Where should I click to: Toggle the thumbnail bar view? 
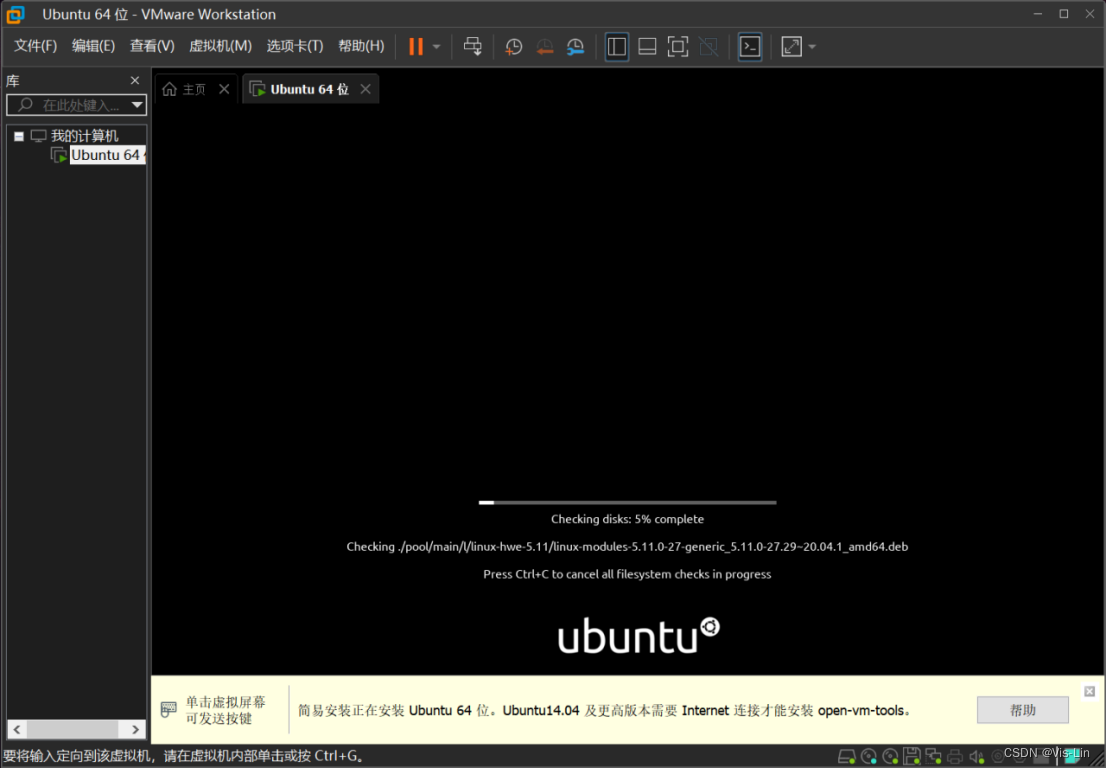tap(647, 47)
